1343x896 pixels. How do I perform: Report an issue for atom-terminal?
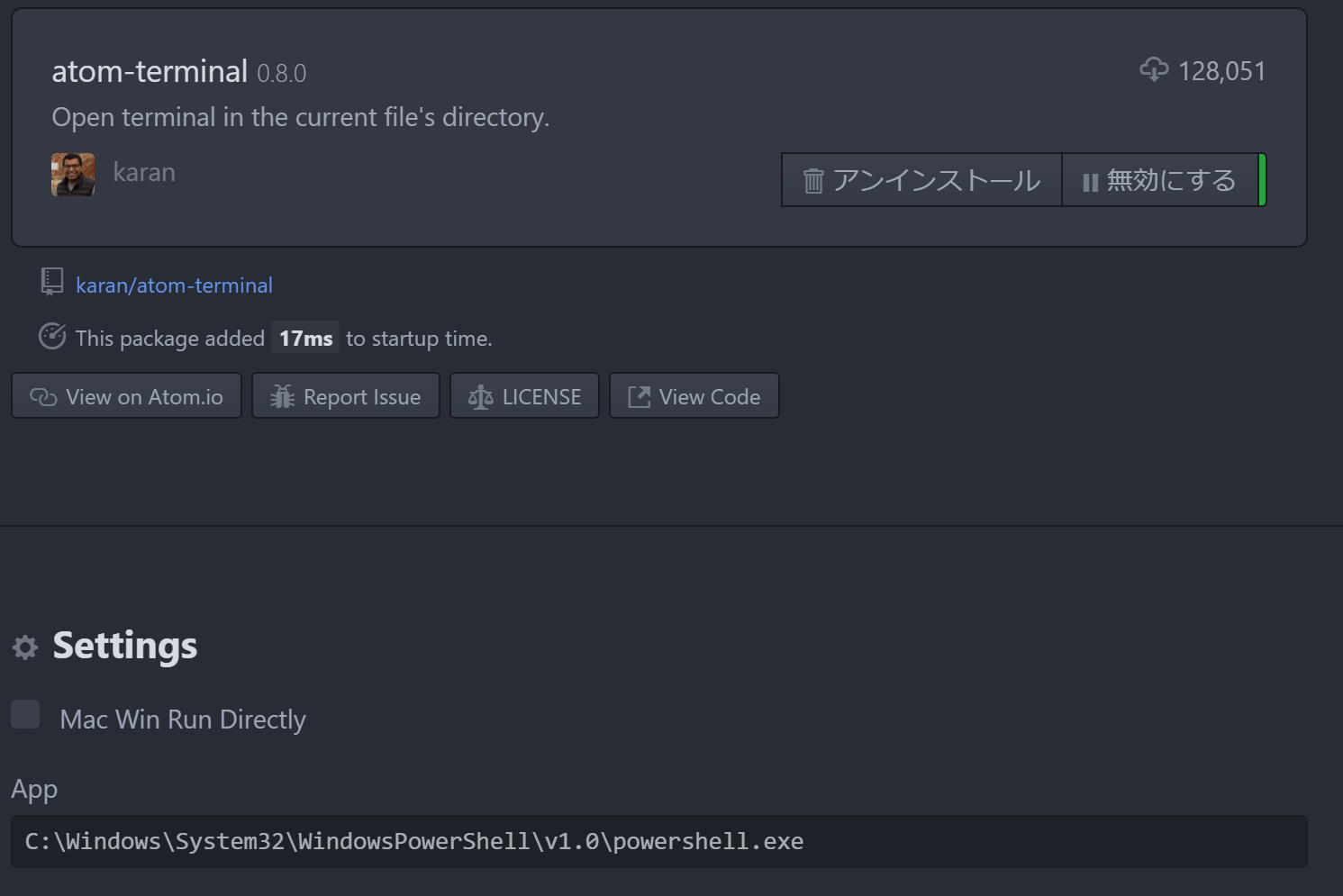[x=346, y=396]
